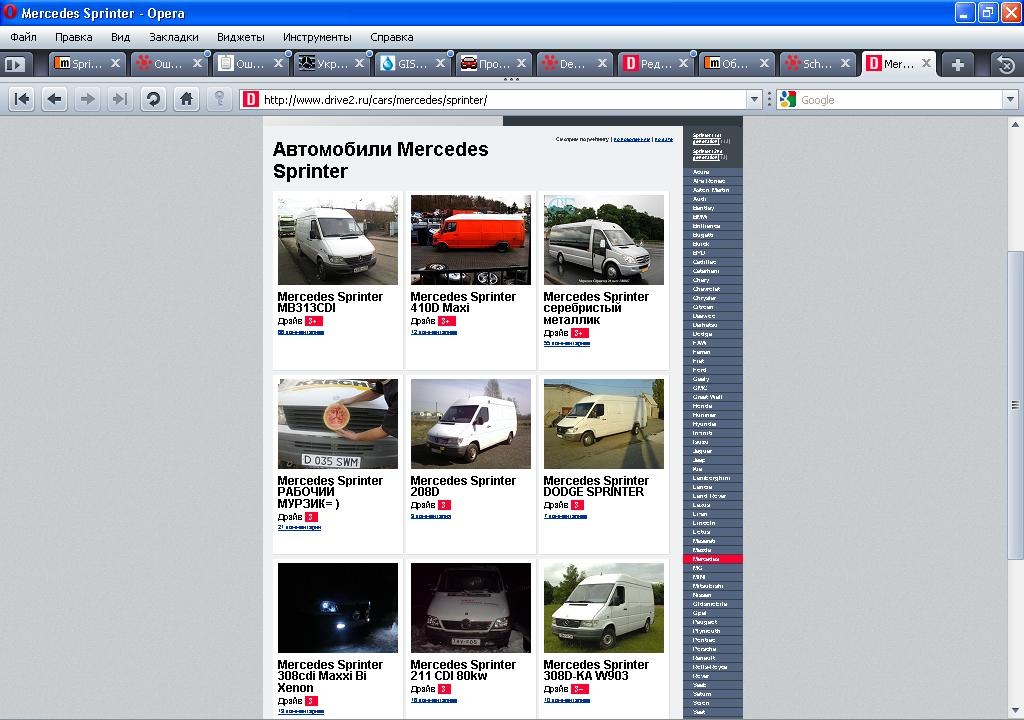
Task: Open the Файл menu
Action: point(24,37)
